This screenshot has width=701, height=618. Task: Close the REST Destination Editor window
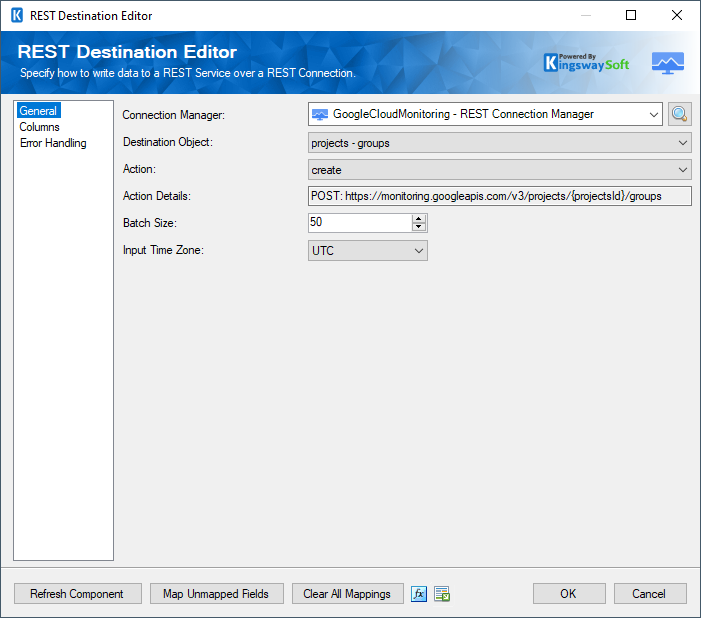(x=677, y=15)
